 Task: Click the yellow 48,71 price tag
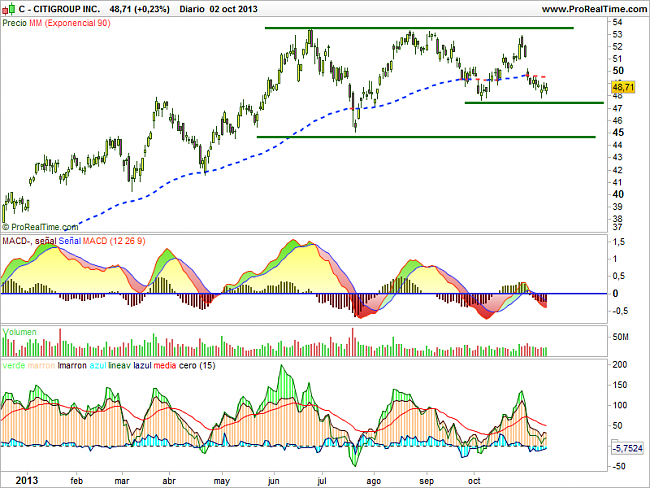tap(623, 87)
